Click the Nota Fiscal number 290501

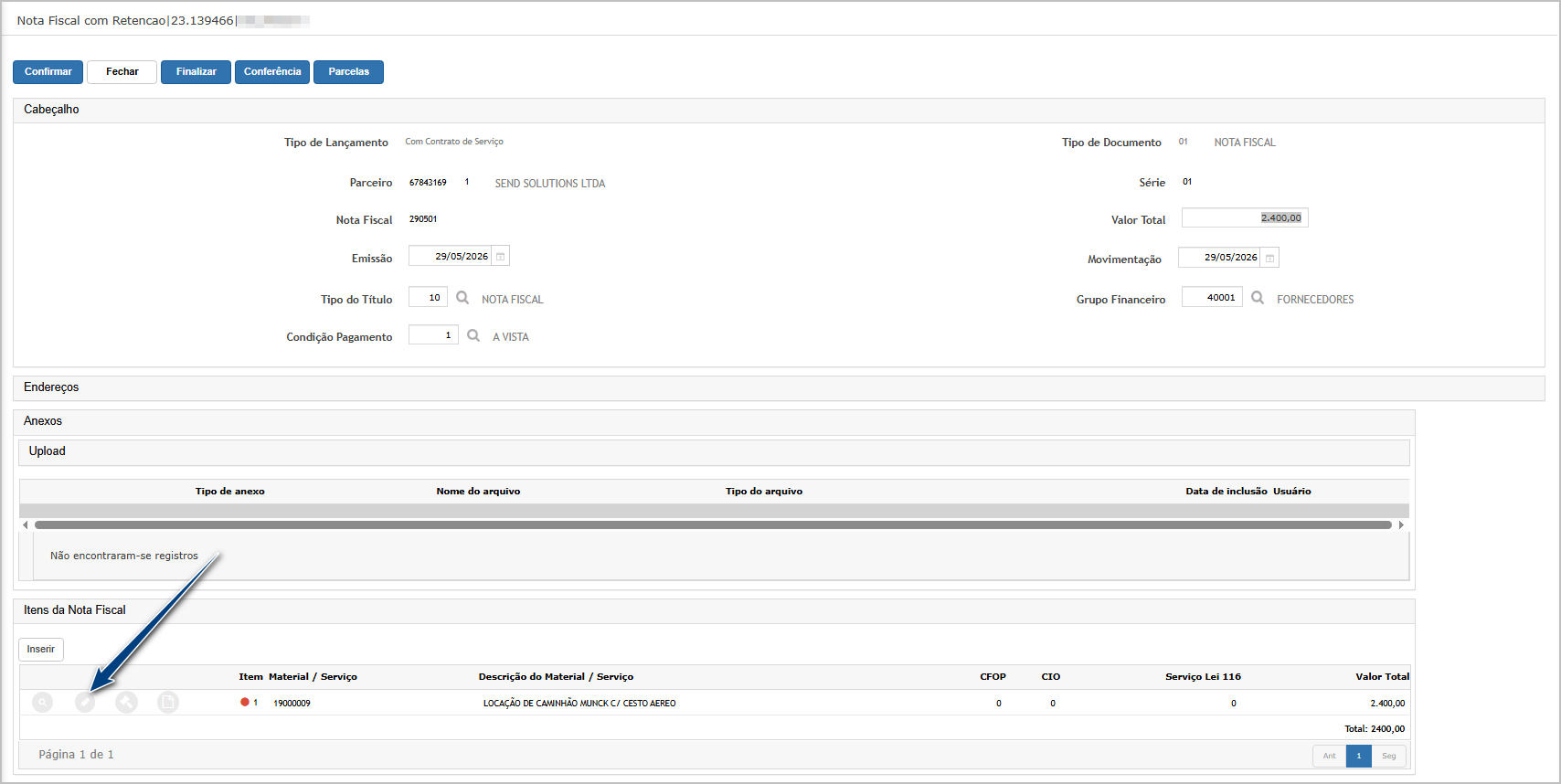point(423,219)
